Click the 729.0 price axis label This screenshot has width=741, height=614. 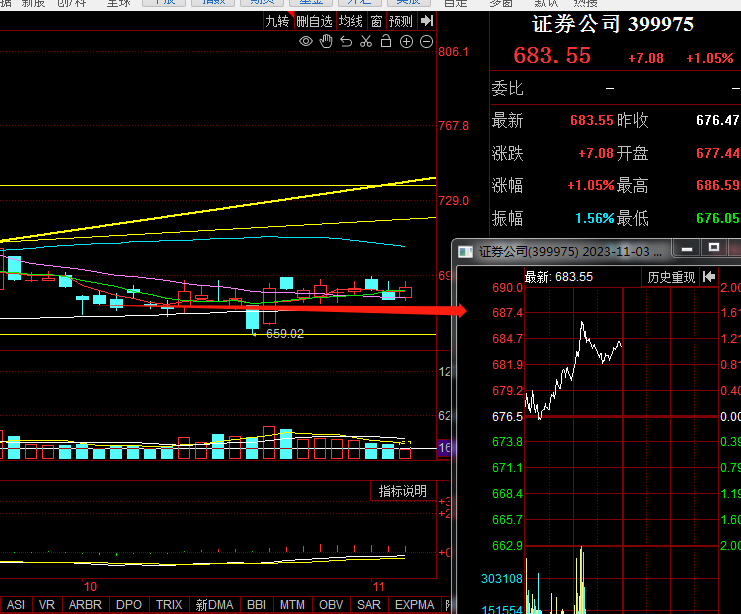click(454, 201)
